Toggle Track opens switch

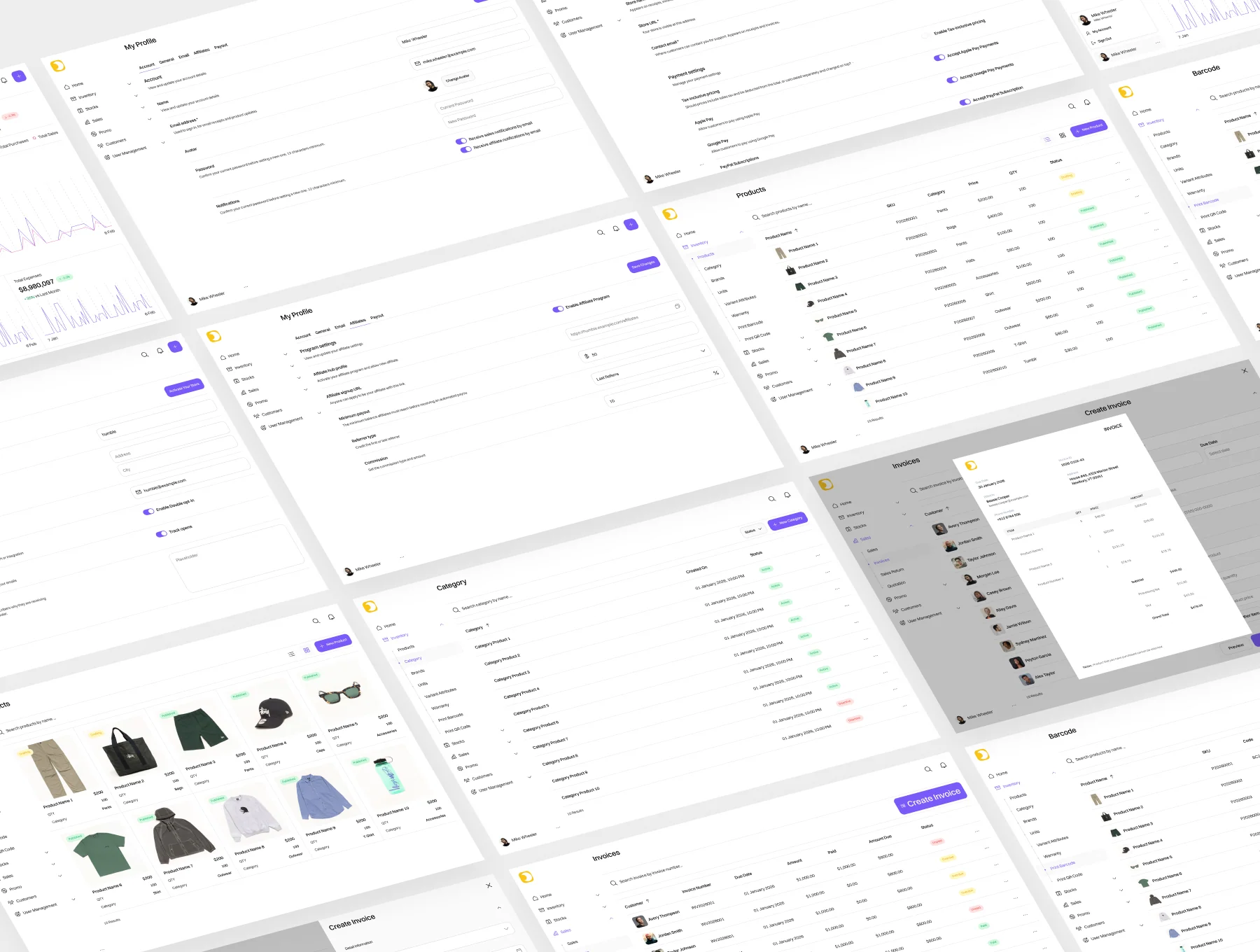coord(161,533)
